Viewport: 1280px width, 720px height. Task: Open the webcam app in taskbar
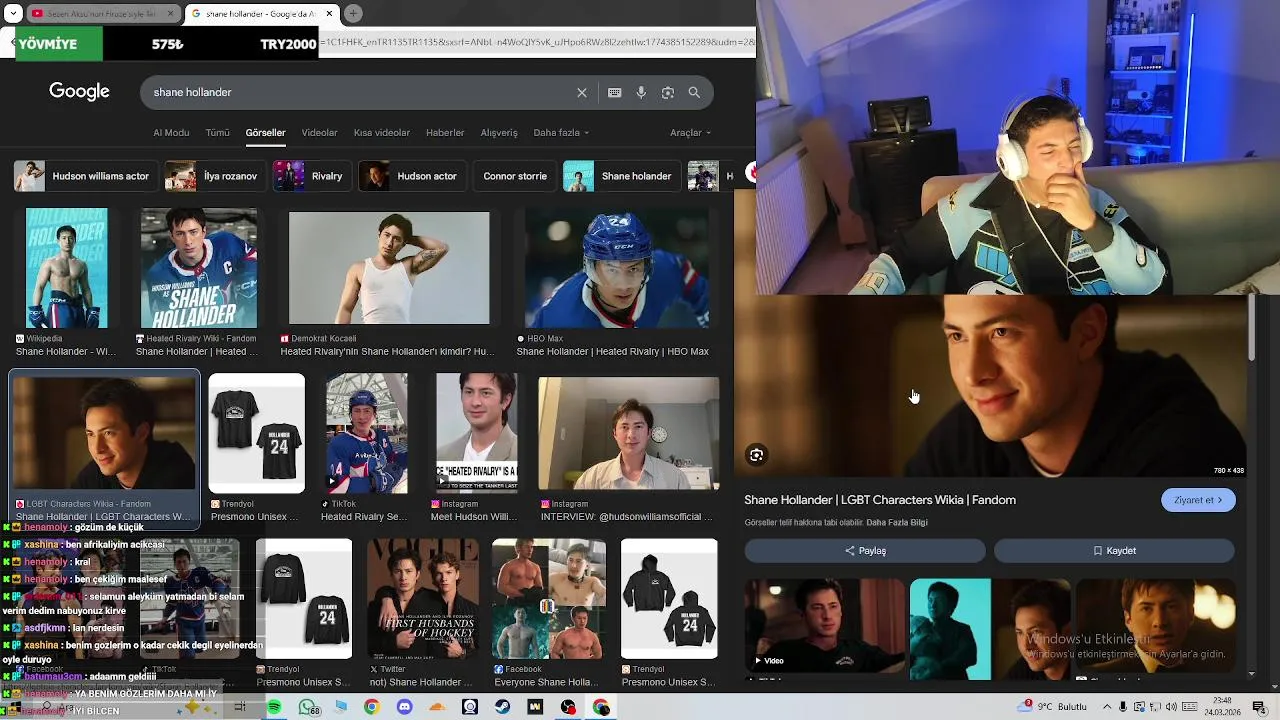pyautogui.click(x=470, y=707)
